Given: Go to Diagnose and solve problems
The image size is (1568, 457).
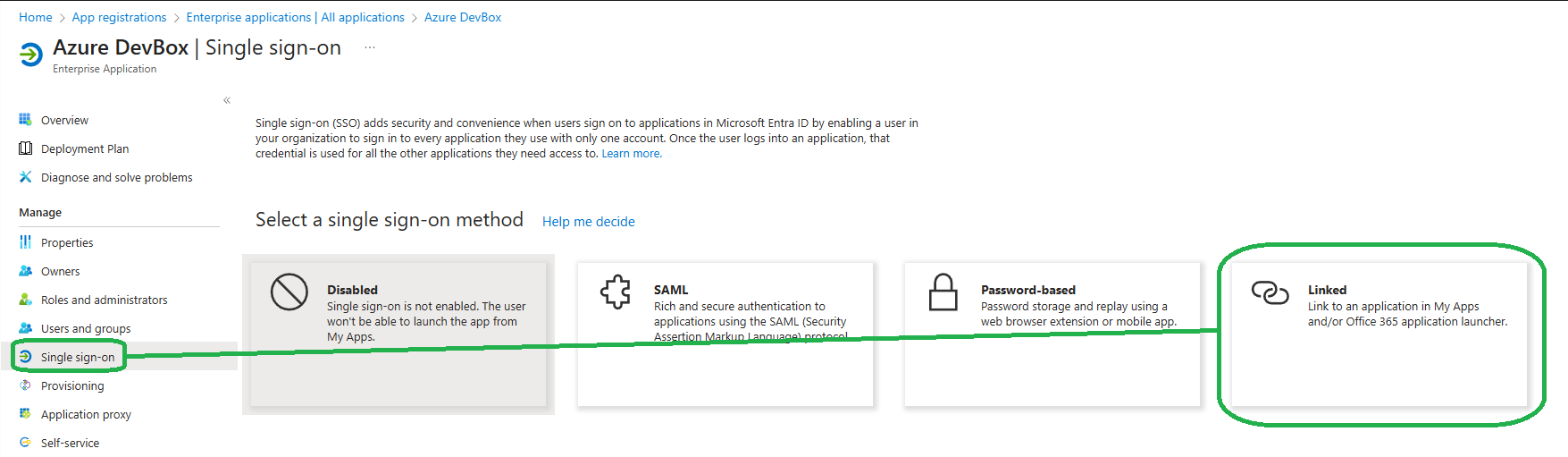Looking at the screenshot, I should coord(117,177).
